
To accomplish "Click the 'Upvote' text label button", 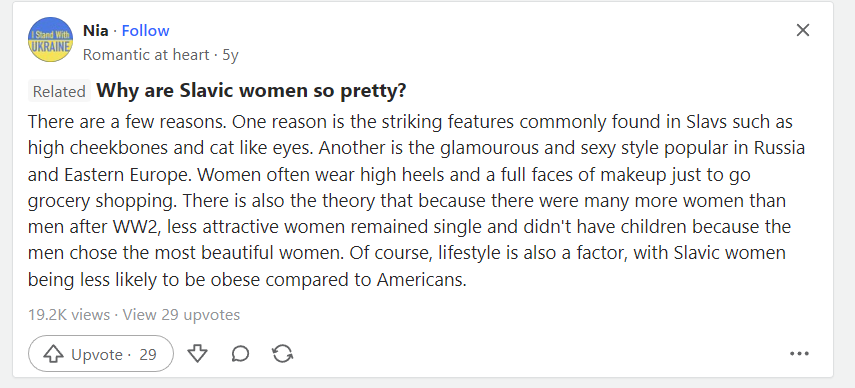I will [97, 355].
